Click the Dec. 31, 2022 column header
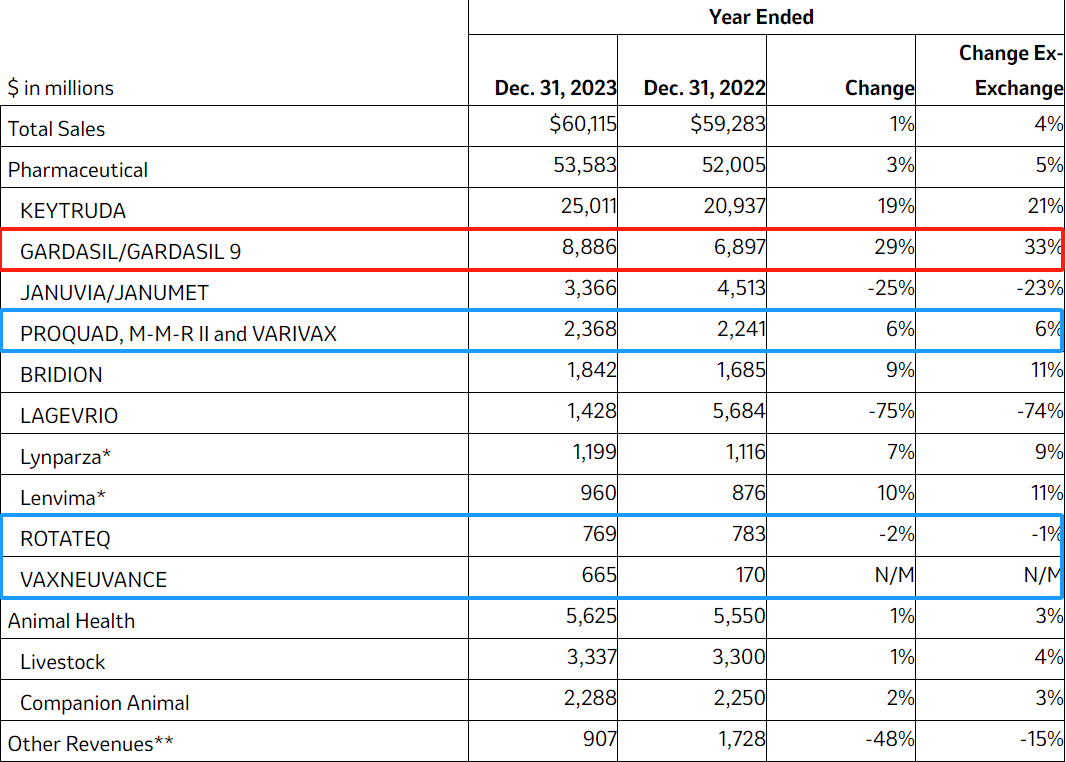This screenshot has width=1066, height=762. point(704,88)
